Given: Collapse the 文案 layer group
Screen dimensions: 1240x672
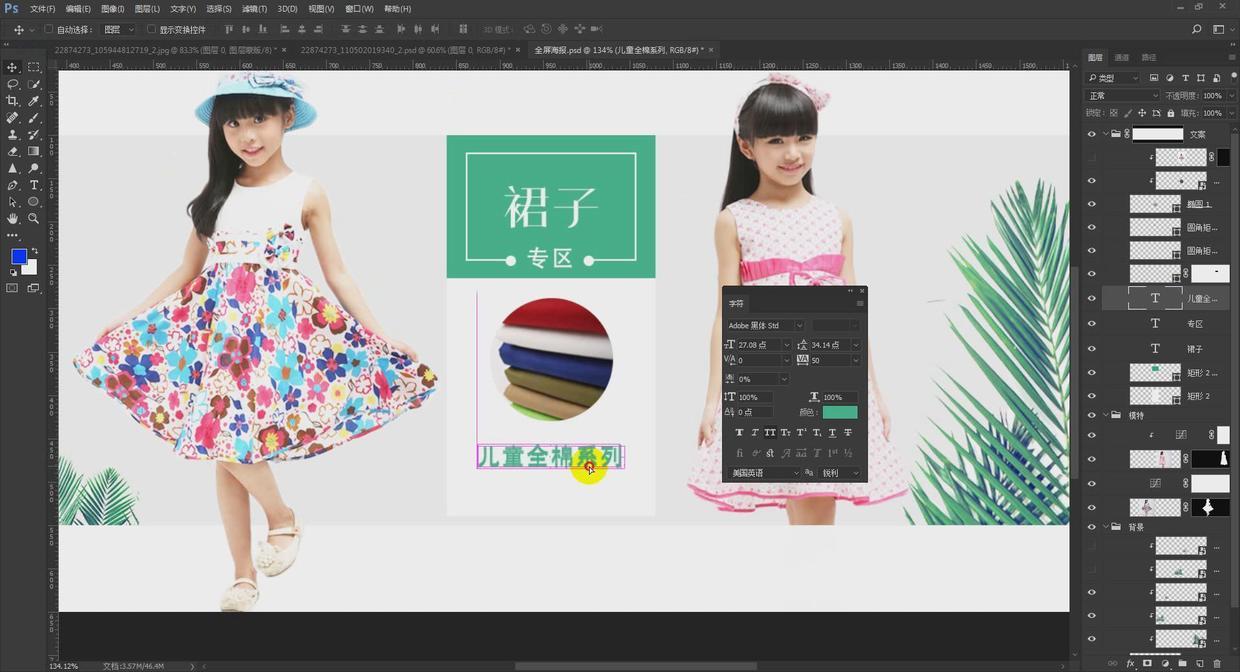Looking at the screenshot, I should [x=1105, y=134].
